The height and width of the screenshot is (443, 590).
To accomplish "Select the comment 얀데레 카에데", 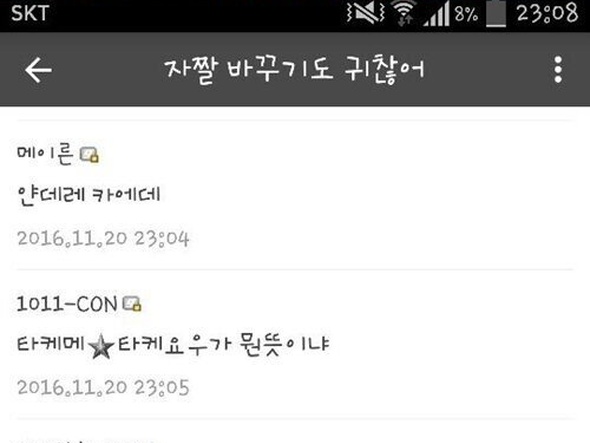I will pyautogui.click(x=89, y=195).
